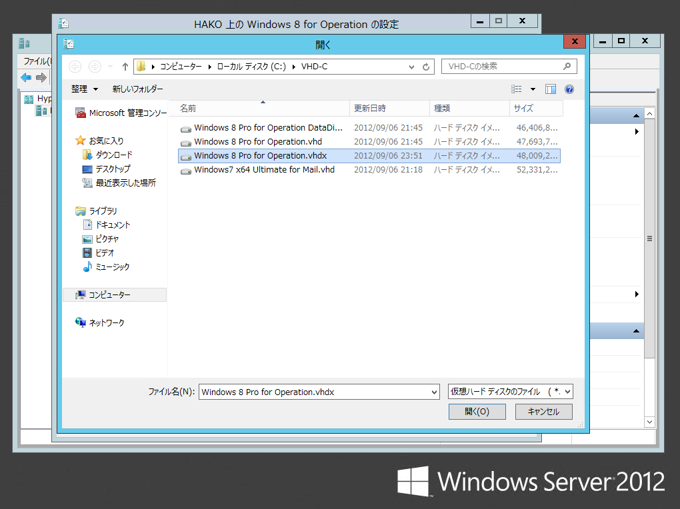The width and height of the screenshot is (680, 509).
Task: Select Windows7 x64 Ultimate for Mail.vhd file
Action: [x=369, y=170]
